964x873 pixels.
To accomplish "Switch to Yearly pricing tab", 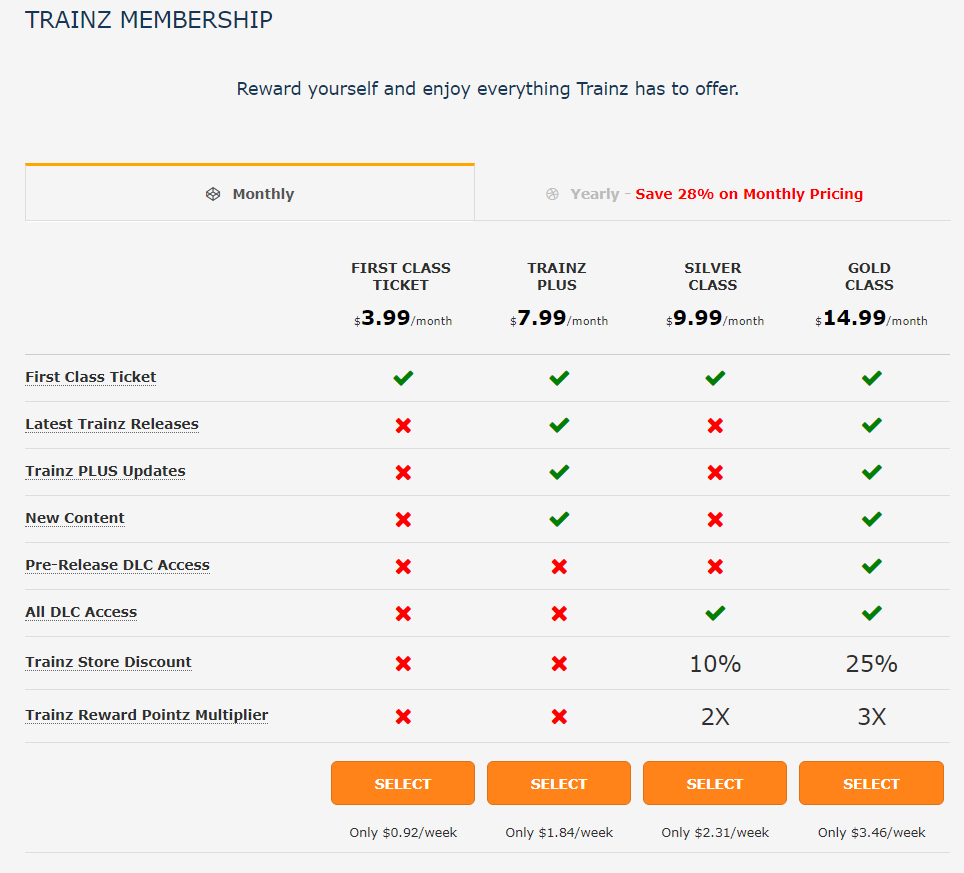I will 713,194.
